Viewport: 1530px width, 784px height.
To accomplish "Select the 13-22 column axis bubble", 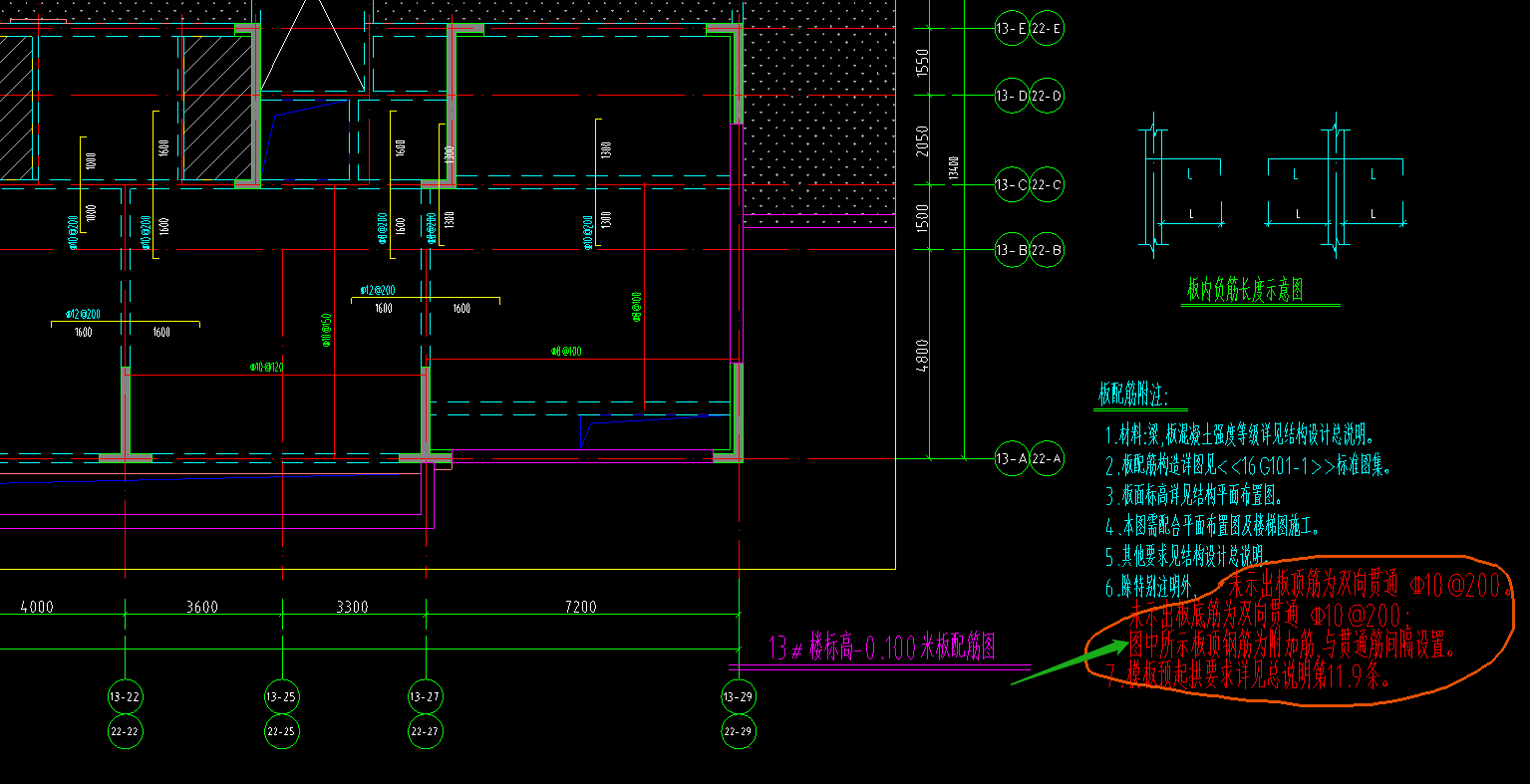I will point(125,696).
